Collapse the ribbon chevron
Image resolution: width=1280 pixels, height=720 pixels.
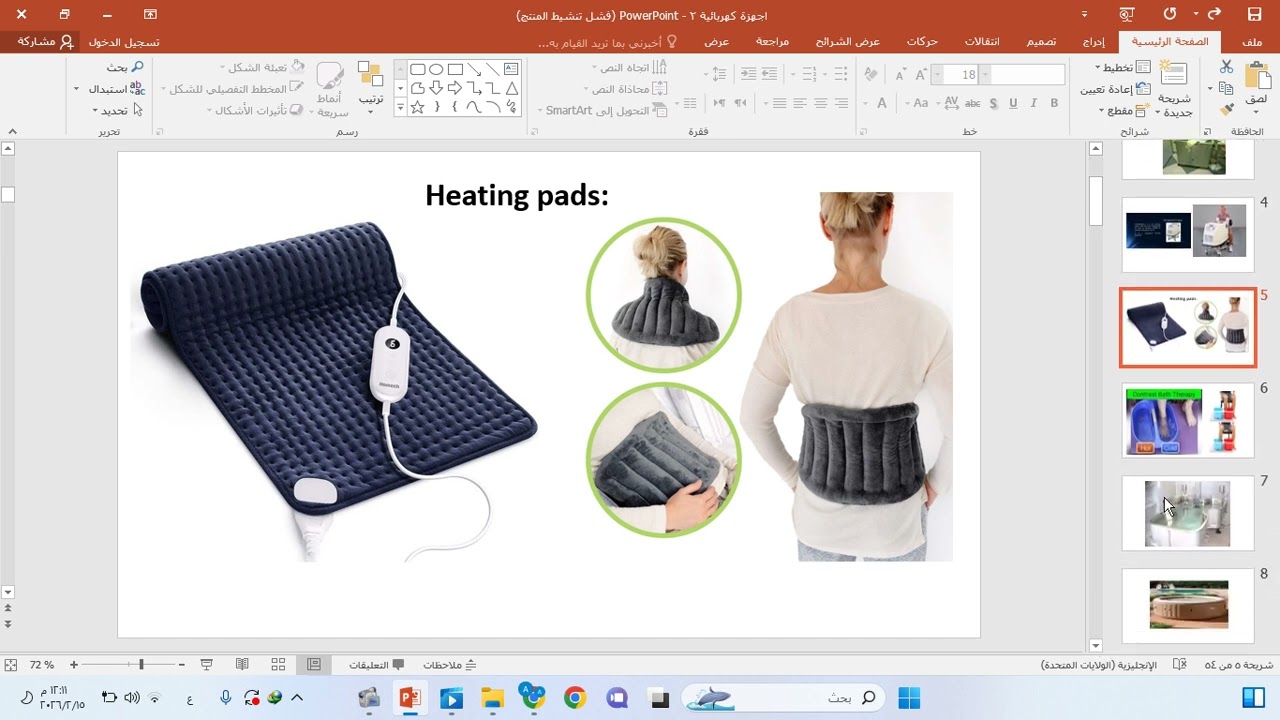click(x=12, y=131)
